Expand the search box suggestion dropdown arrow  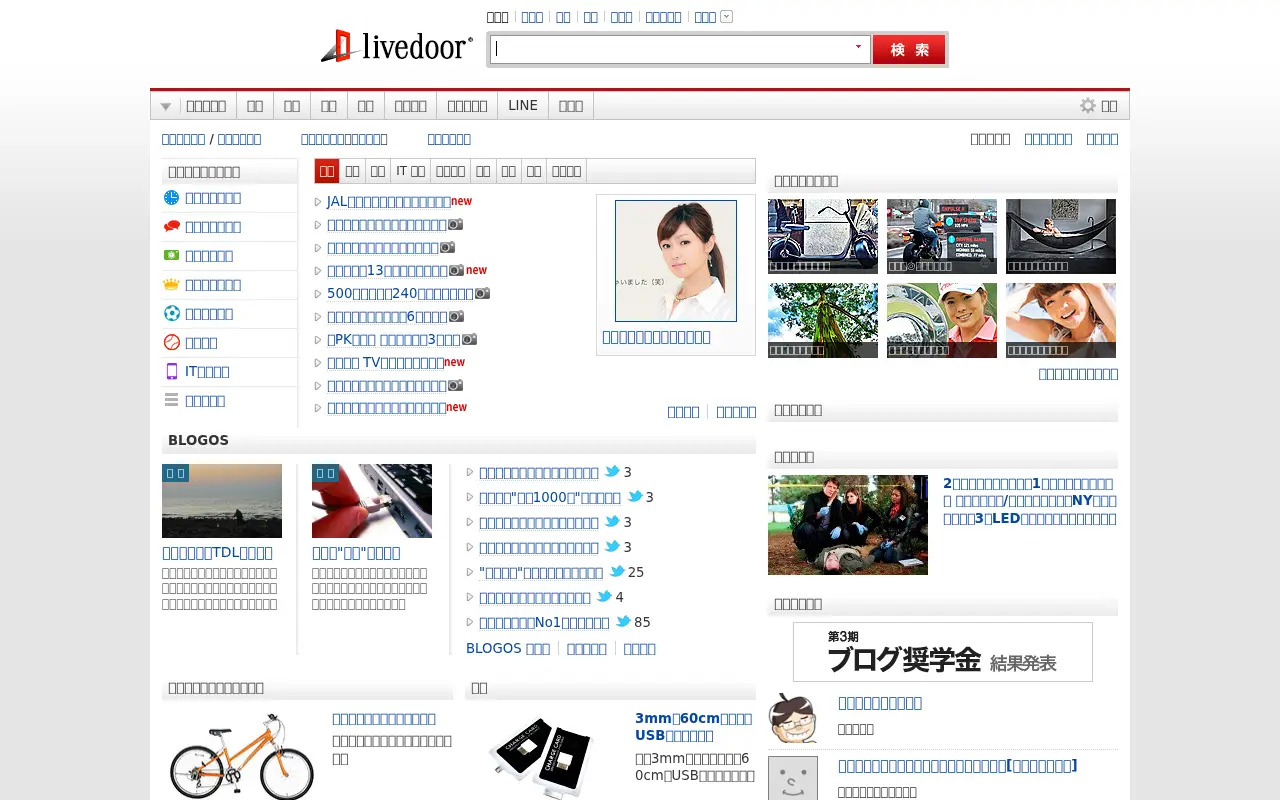858,47
